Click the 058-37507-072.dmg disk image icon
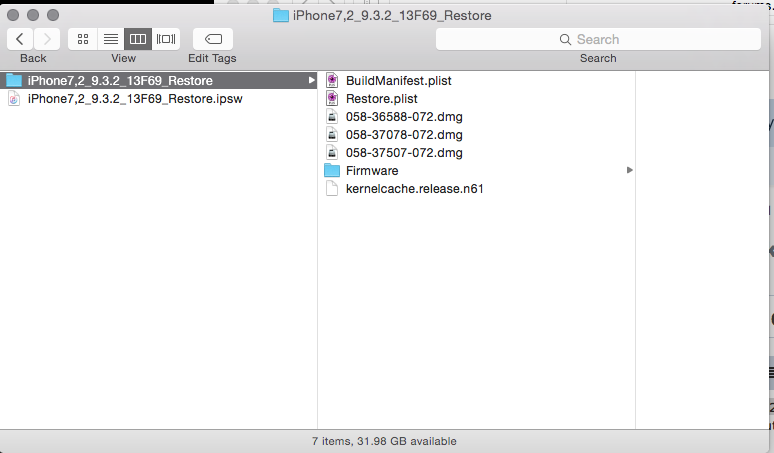Image resolution: width=774 pixels, height=453 pixels. 332,153
